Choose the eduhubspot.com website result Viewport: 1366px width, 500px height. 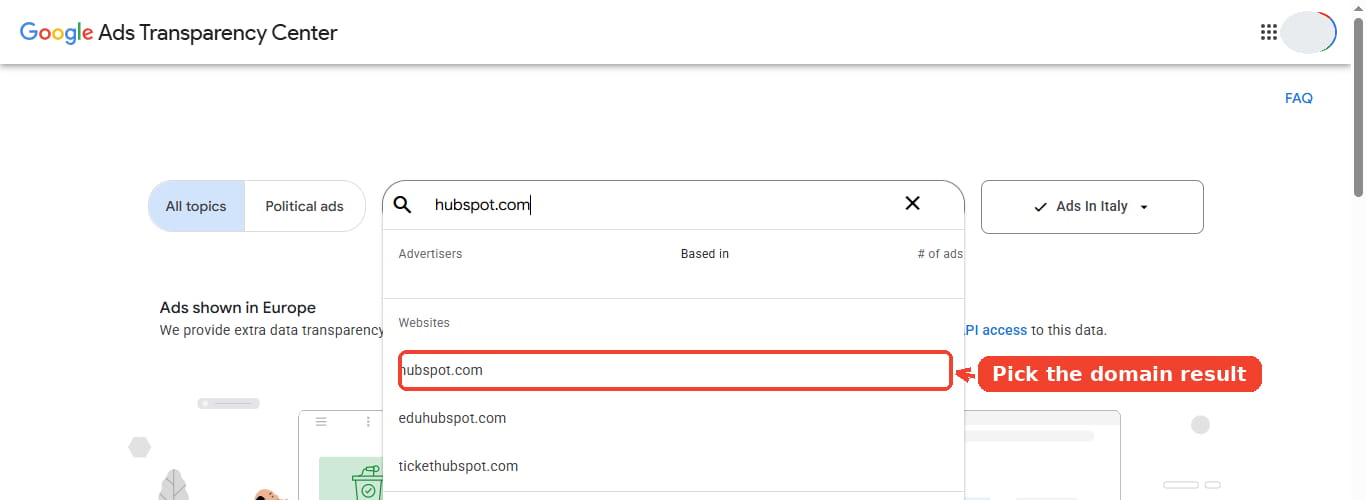tap(674, 418)
